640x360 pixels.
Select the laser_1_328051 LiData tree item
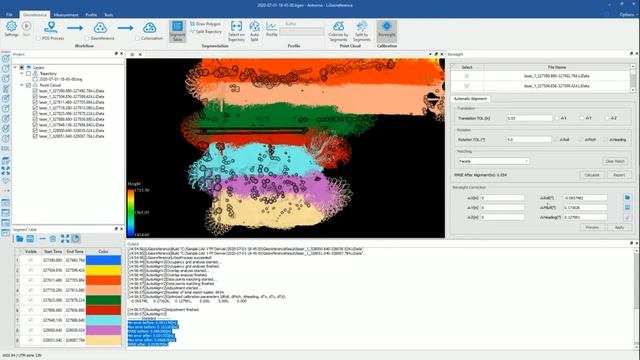(71, 136)
